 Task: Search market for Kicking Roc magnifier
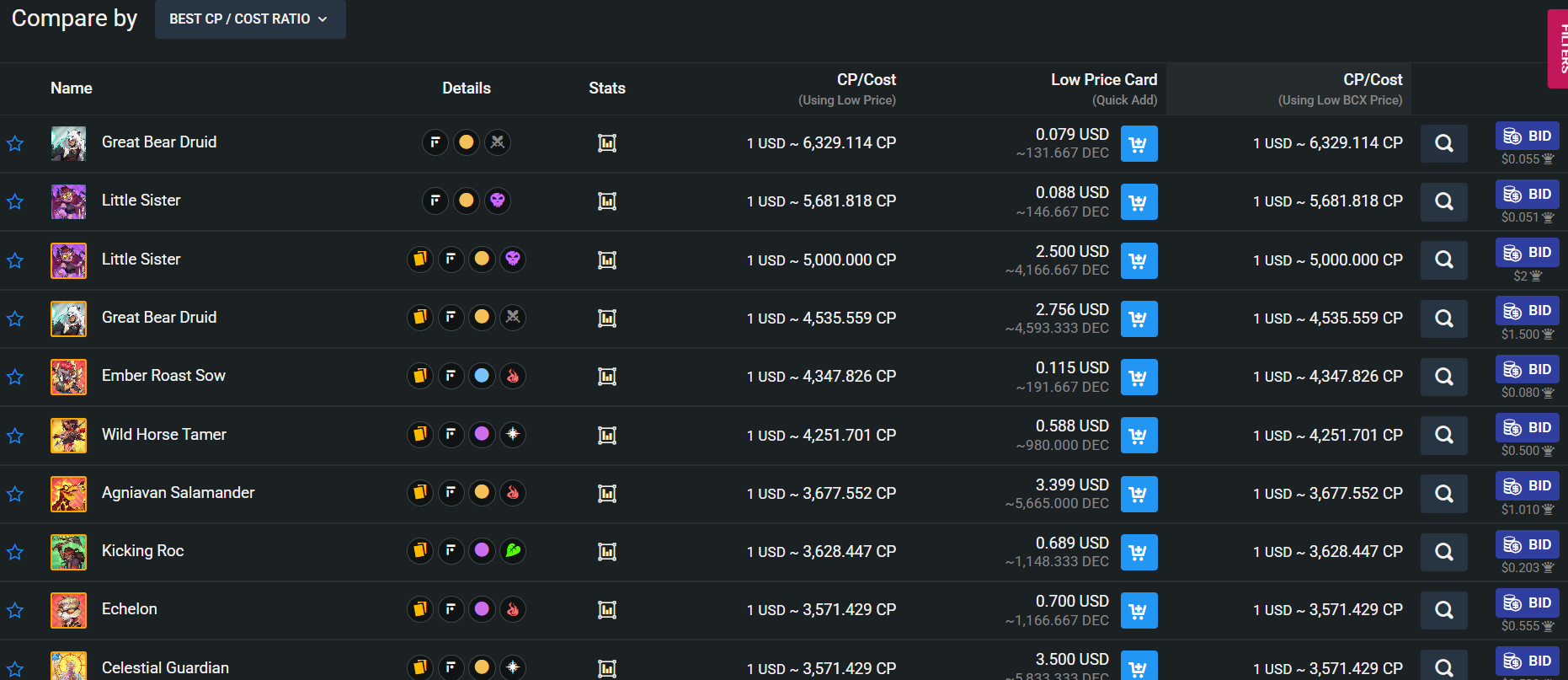click(x=1443, y=552)
